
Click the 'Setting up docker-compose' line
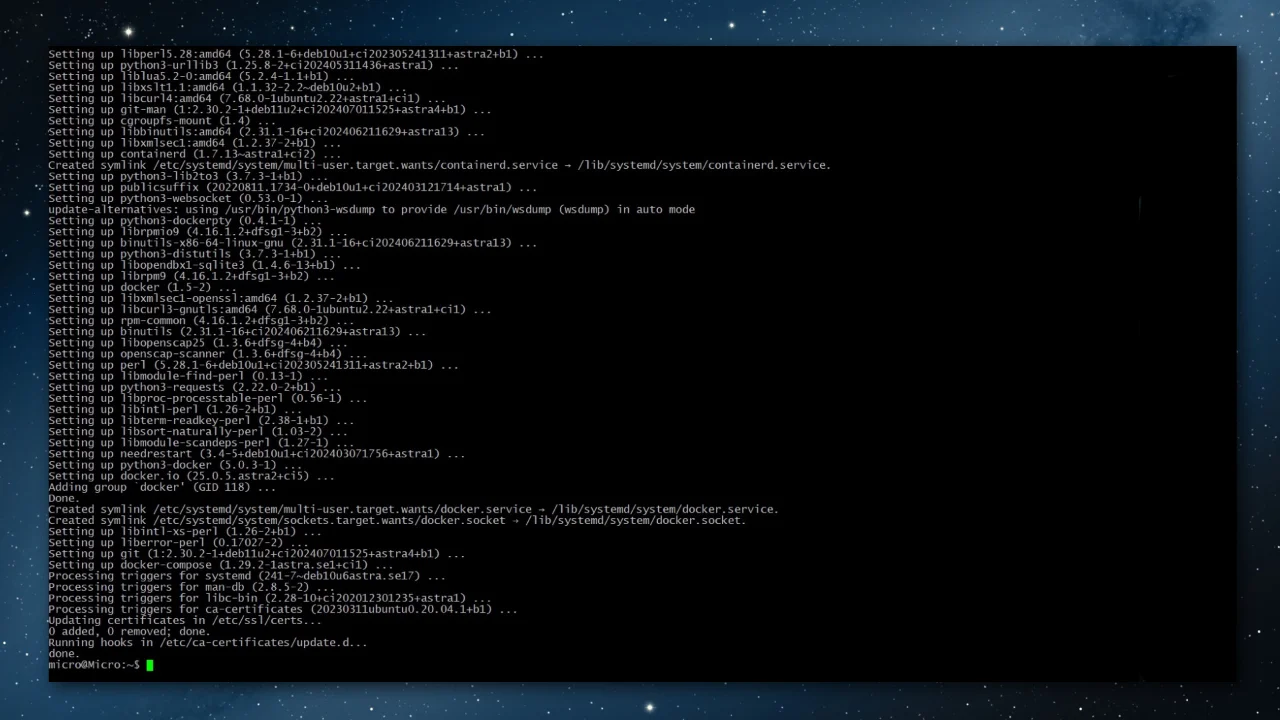pyautogui.click(x=221, y=564)
